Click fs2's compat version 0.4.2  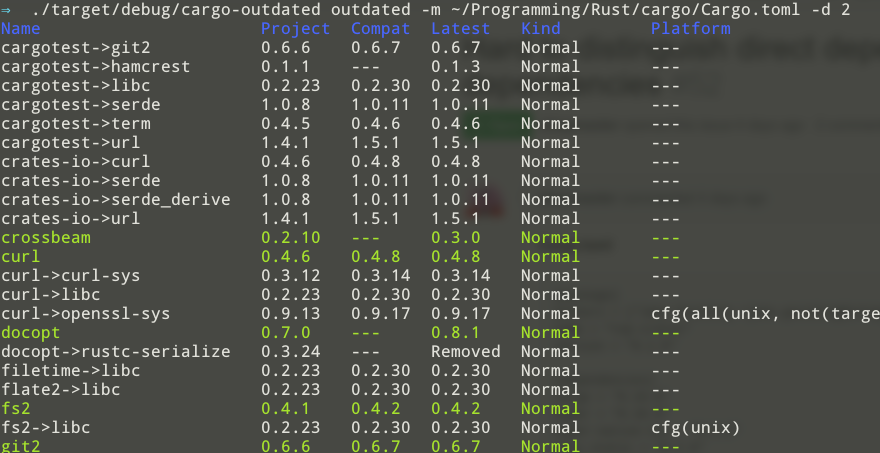376,409
